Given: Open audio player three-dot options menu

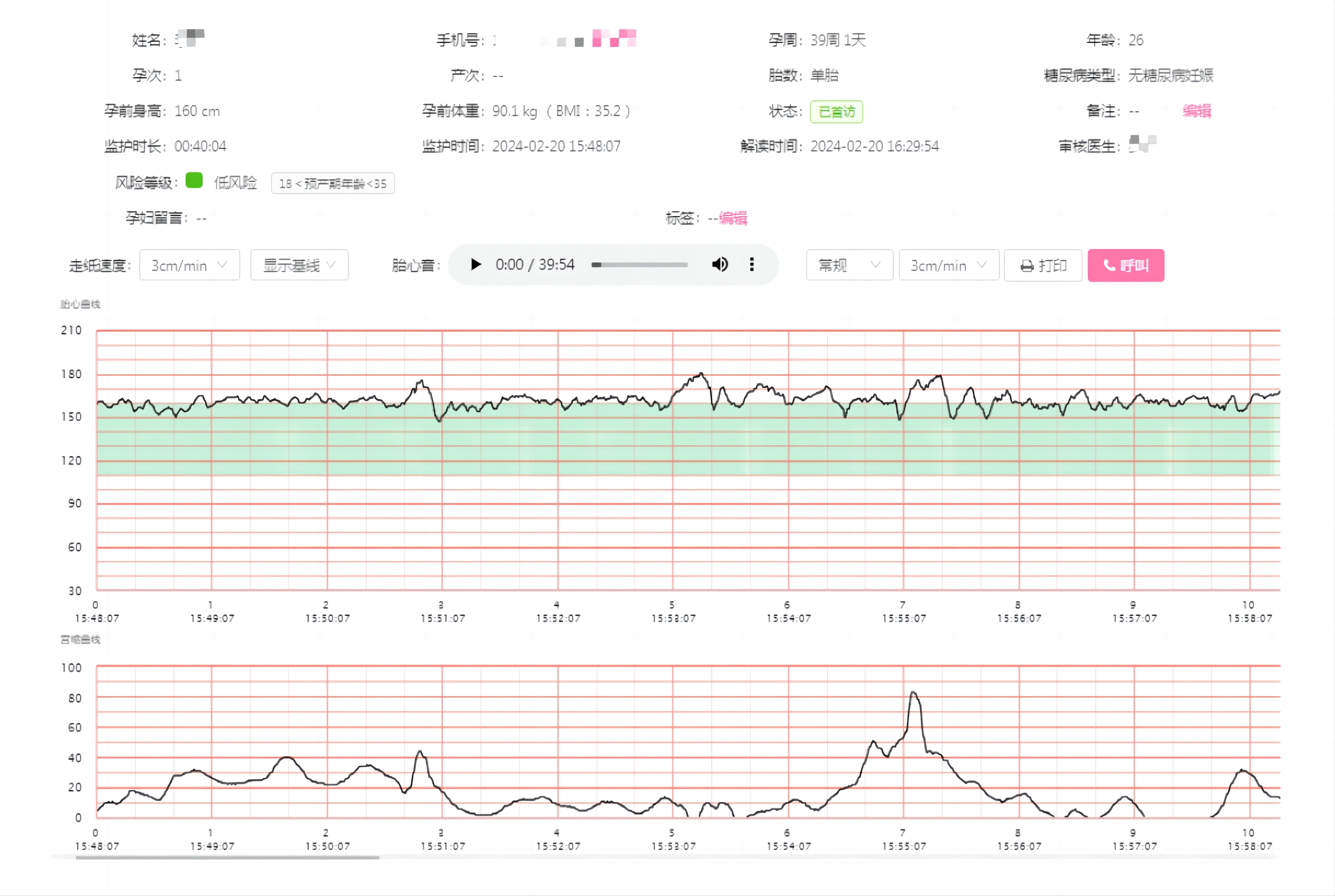Looking at the screenshot, I should point(751,265).
